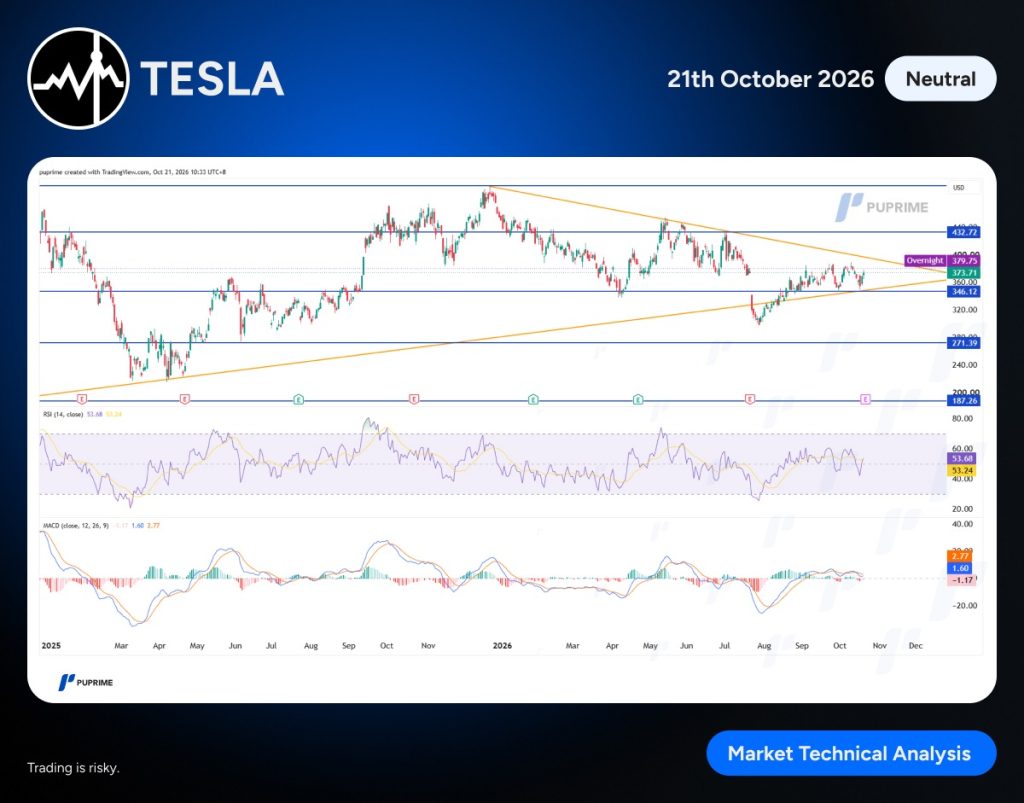Viewport: 1024px width, 803px height.
Task: Open the Market Technical Analysis button
Action: click(x=851, y=753)
